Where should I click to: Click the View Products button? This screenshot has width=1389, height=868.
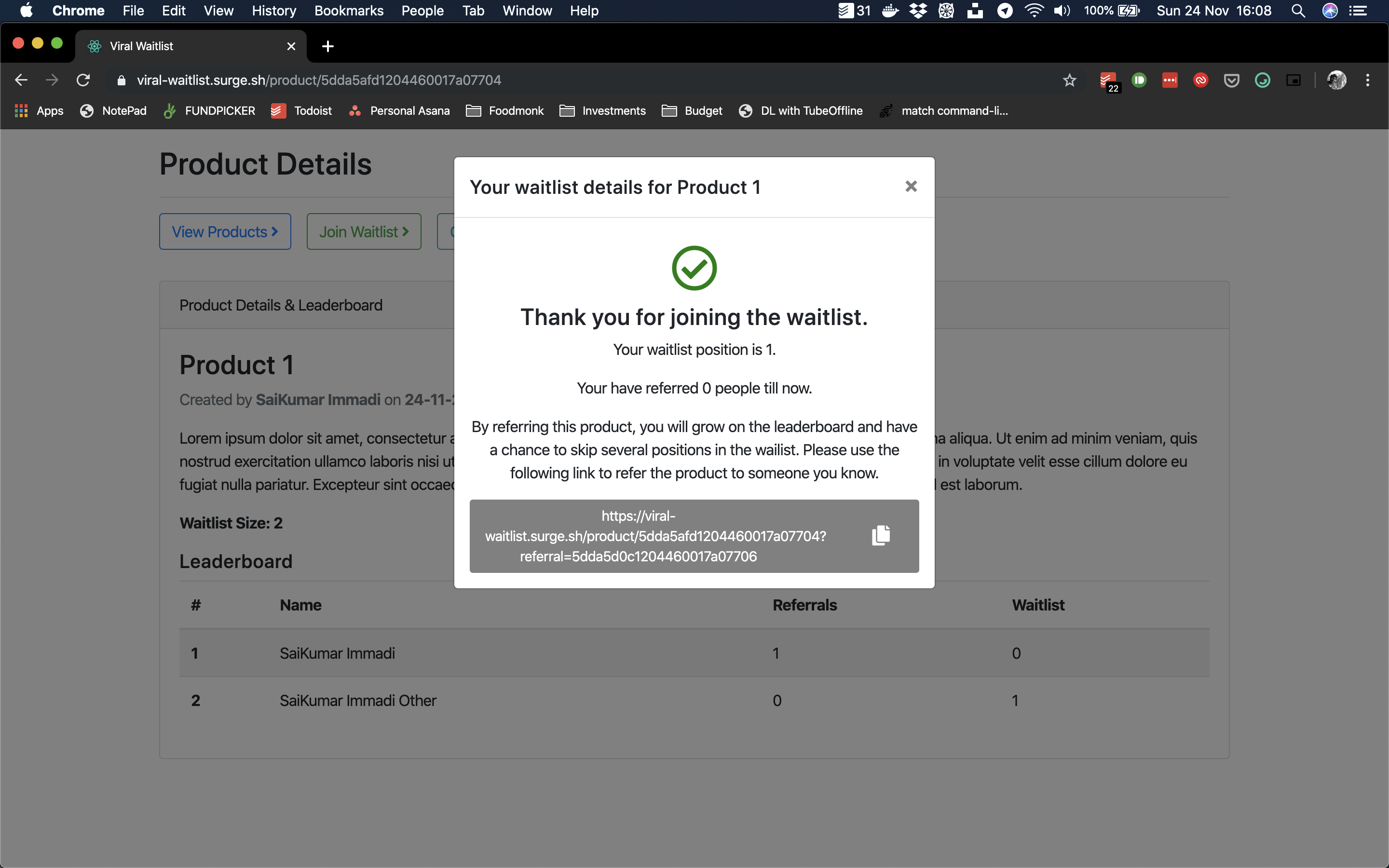click(225, 232)
